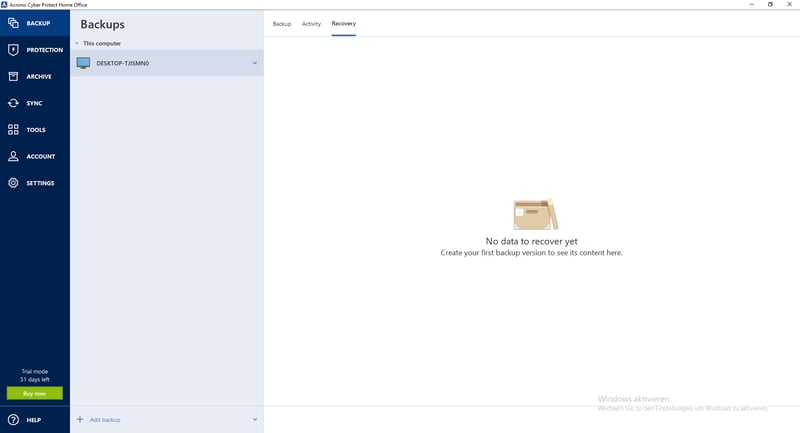Open the Backup section icon
800x433 pixels.
tap(13, 23)
